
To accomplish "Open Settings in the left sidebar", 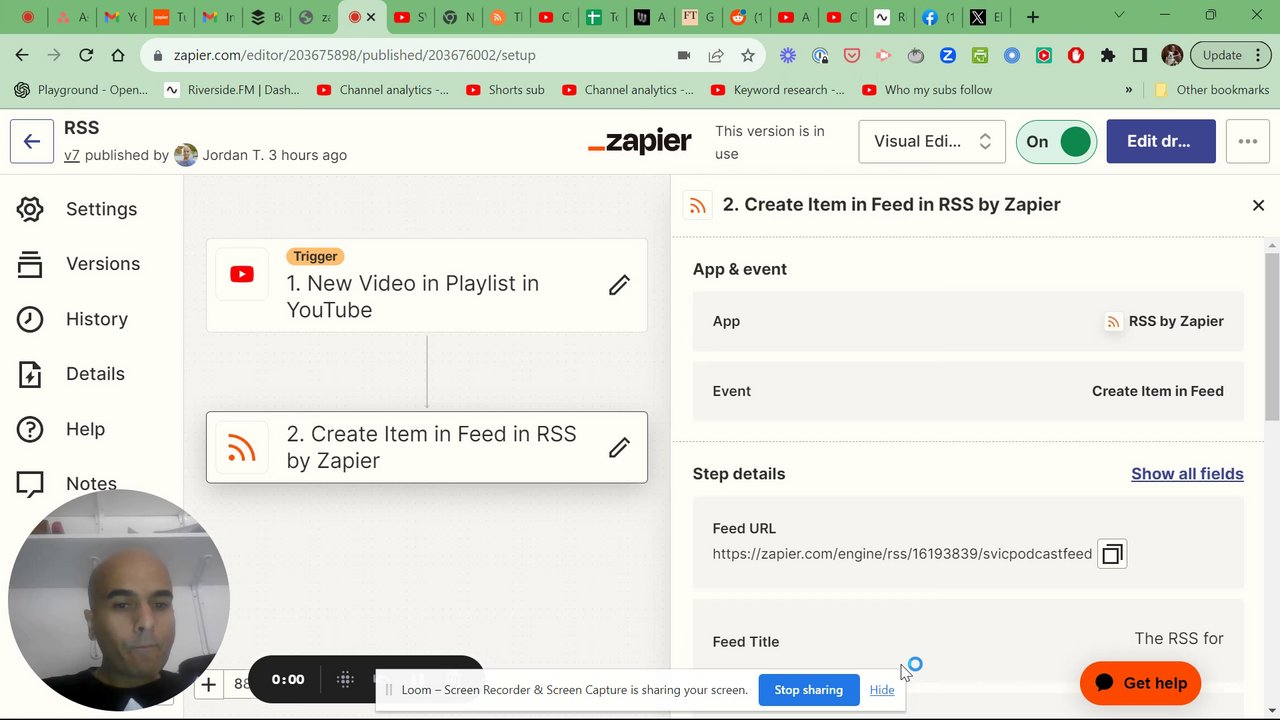I will click(77, 209).
